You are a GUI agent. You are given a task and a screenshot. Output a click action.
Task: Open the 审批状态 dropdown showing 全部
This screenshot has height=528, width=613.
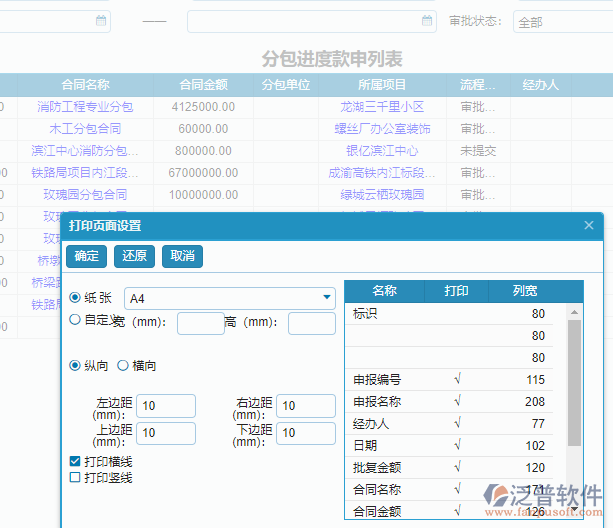563,22
